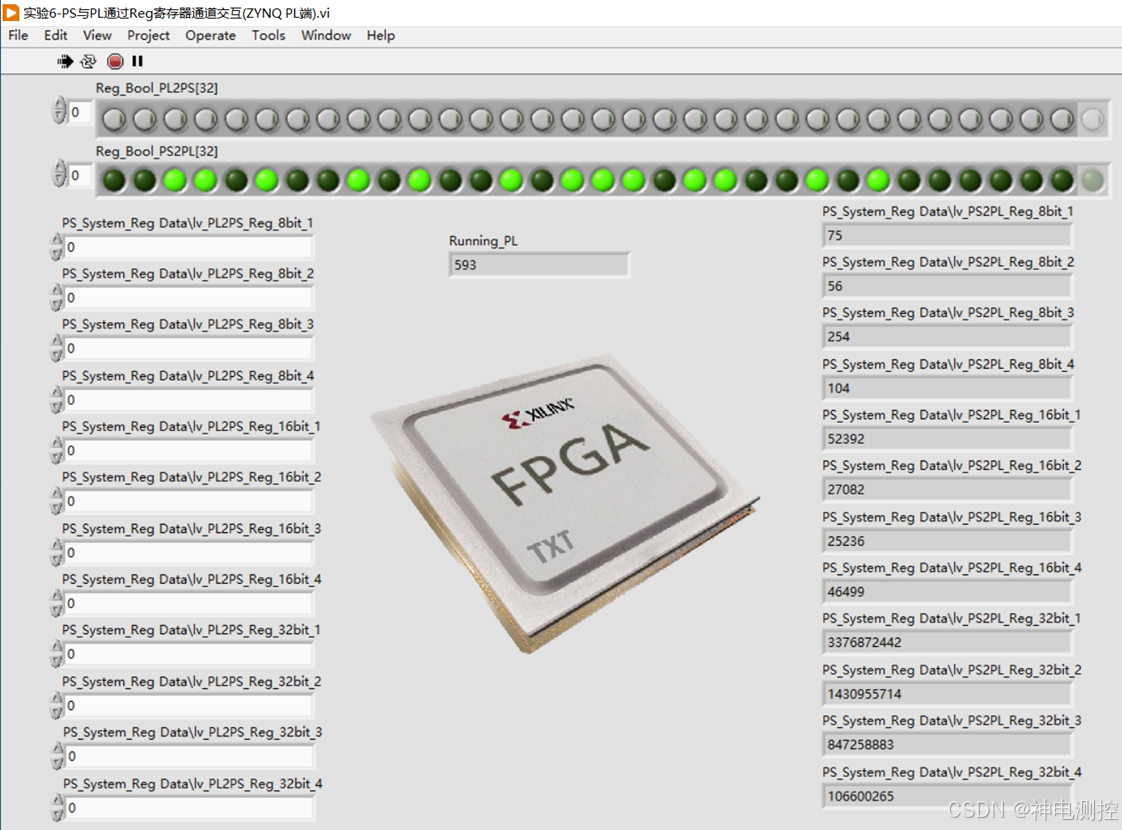This screenshot has width=1122, height=830.
Task: Click stepper arrows for PL2PS_Reg_8bit_3
Action: tap(57, 348)
